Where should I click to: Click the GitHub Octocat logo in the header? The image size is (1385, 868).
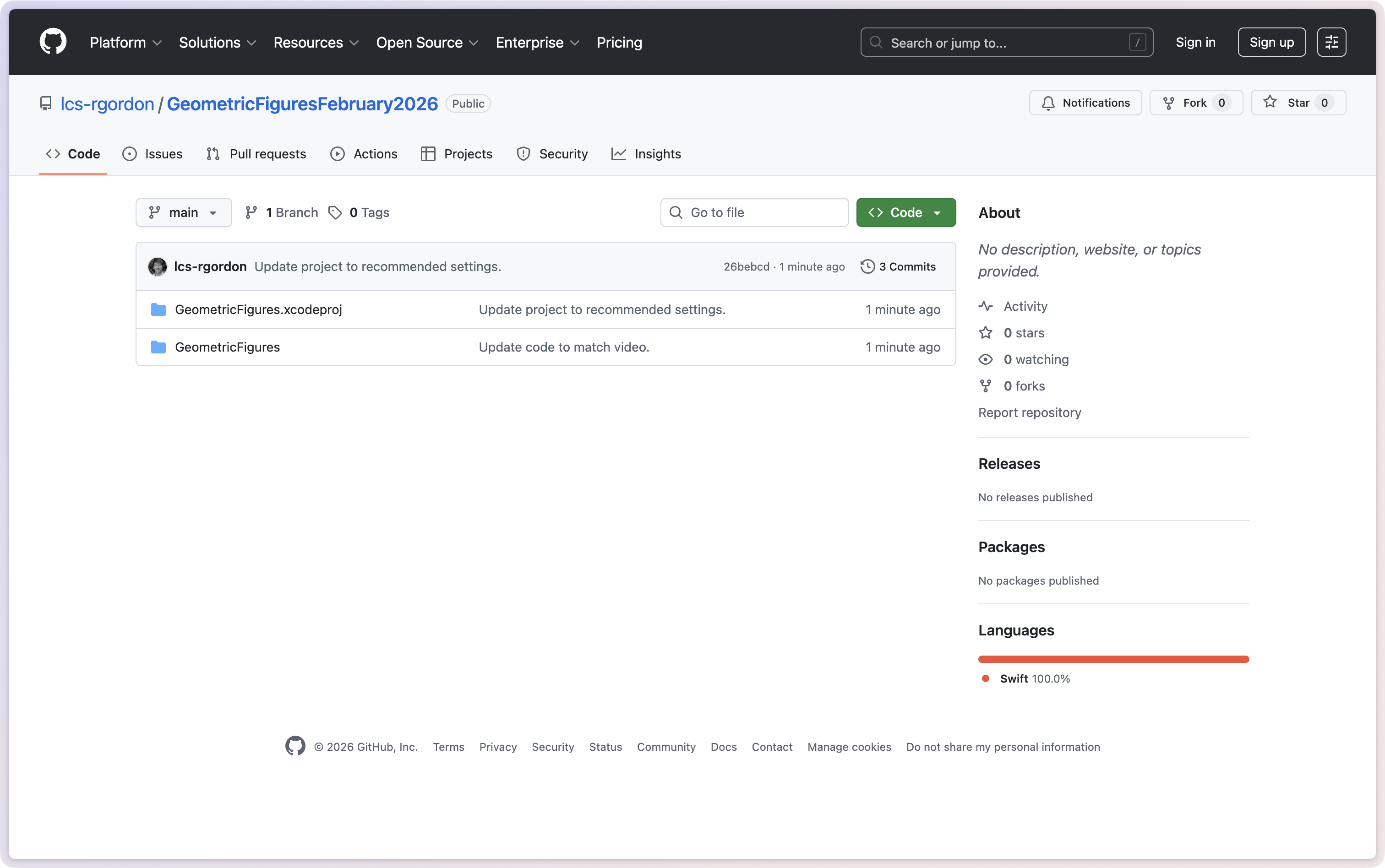53,42
